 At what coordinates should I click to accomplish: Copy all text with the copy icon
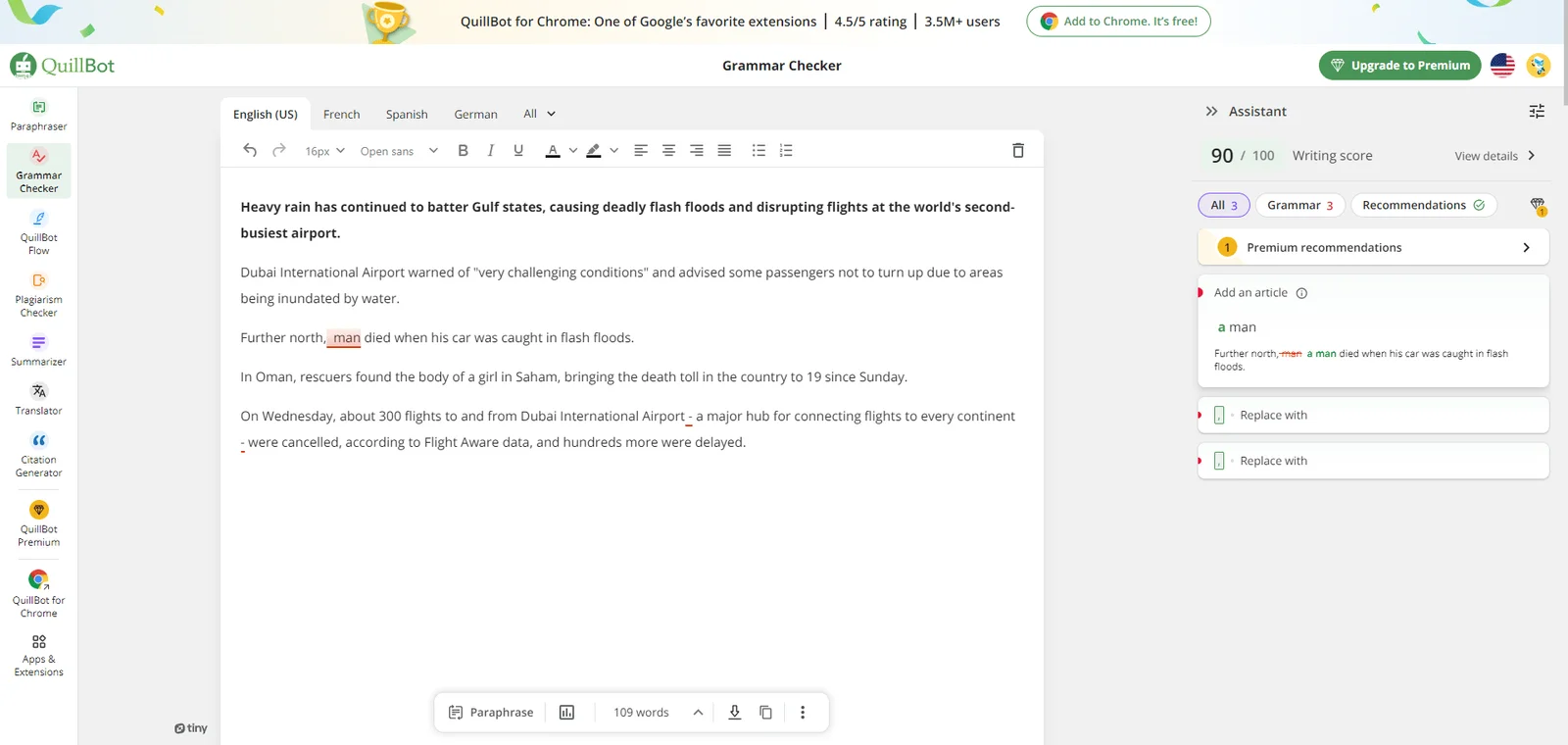click(x=766, y=713)
